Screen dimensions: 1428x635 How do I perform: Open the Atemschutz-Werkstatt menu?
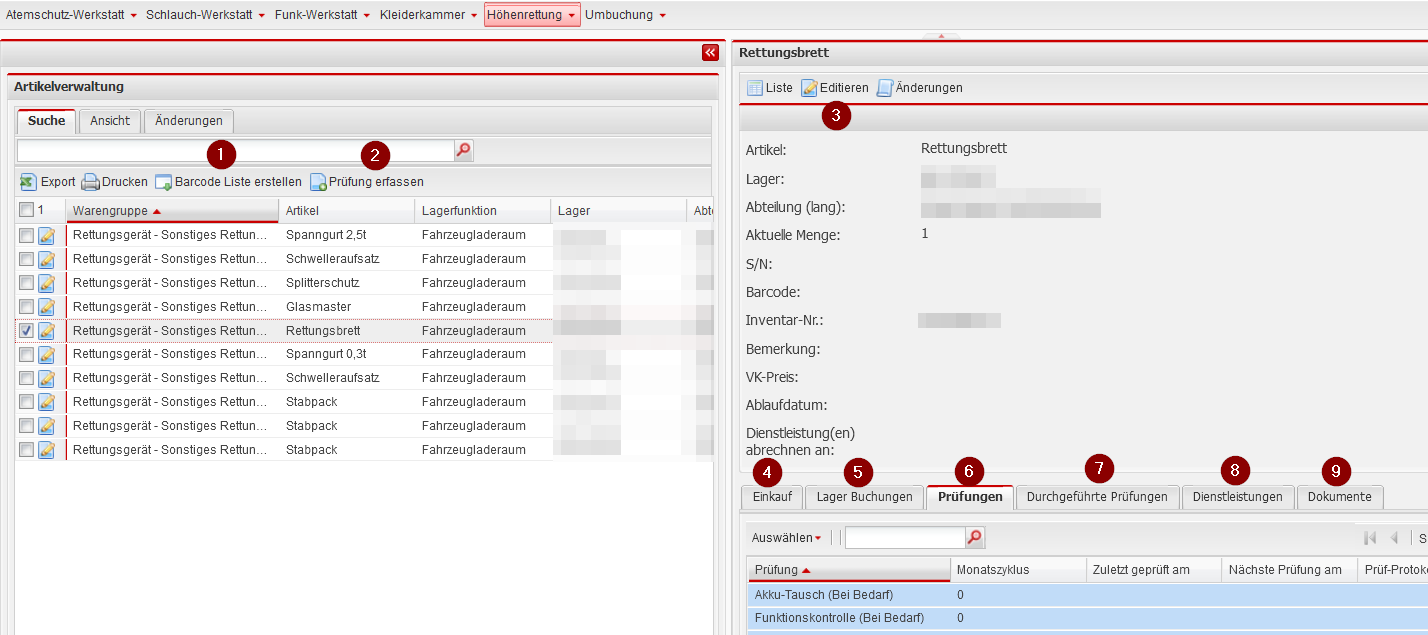(x=71, y=15)
